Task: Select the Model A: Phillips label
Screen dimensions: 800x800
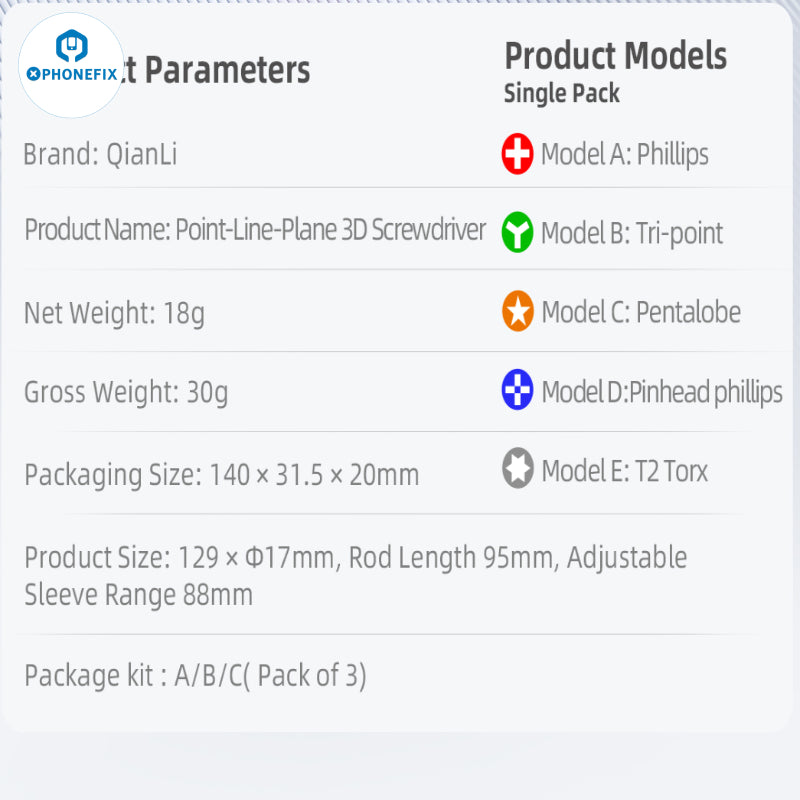Action: (x=624, y=155)
